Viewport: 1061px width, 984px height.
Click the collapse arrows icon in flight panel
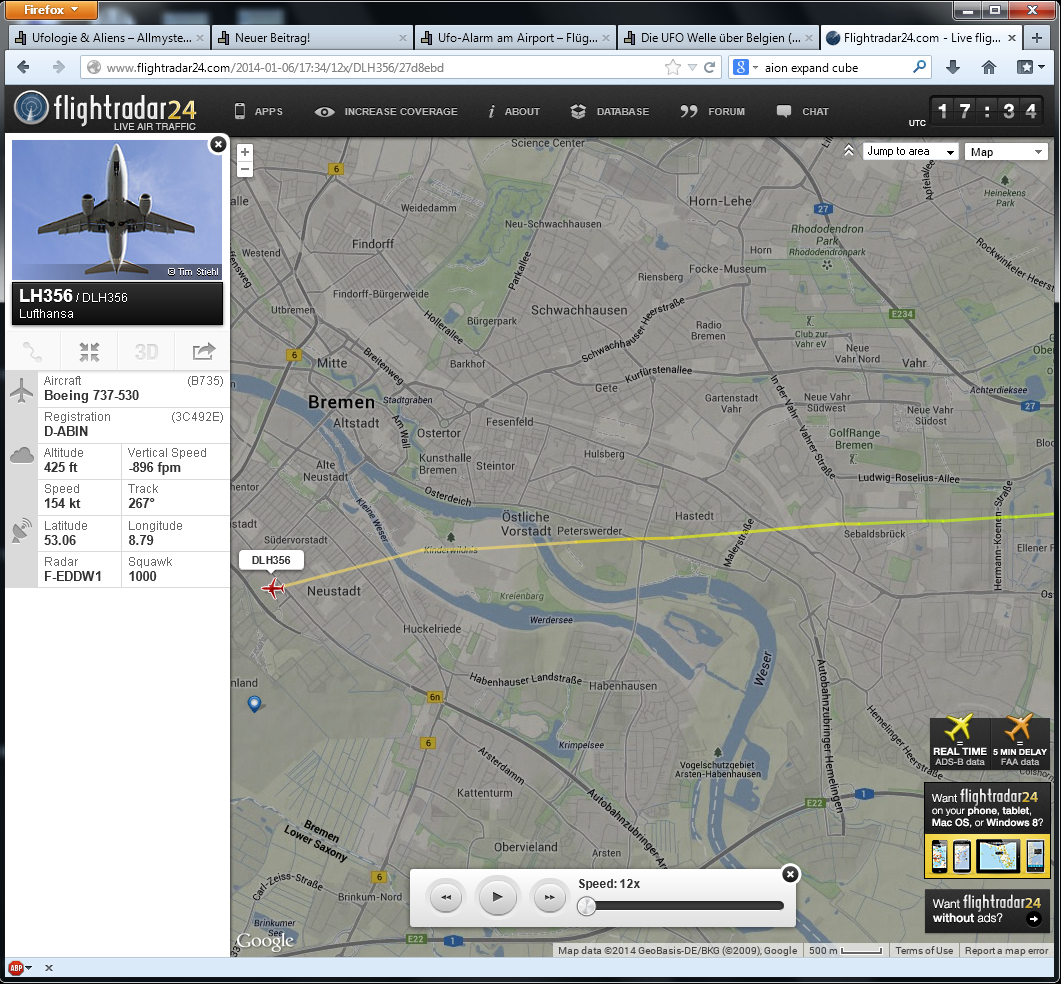coord(90,351)
